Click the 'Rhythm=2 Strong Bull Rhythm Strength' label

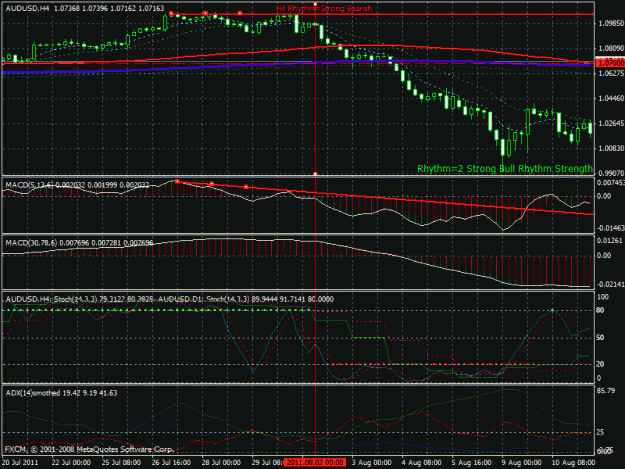tap(505, 169)
